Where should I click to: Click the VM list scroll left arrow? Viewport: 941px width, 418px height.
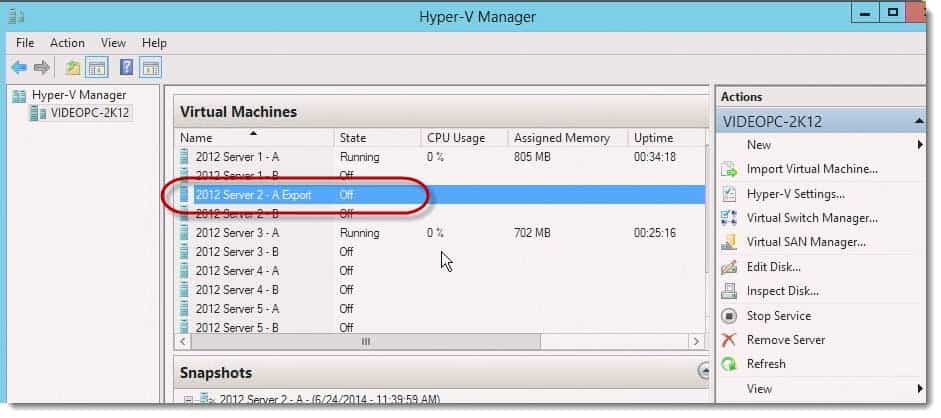pyautogui.click(x=183, y=341)
